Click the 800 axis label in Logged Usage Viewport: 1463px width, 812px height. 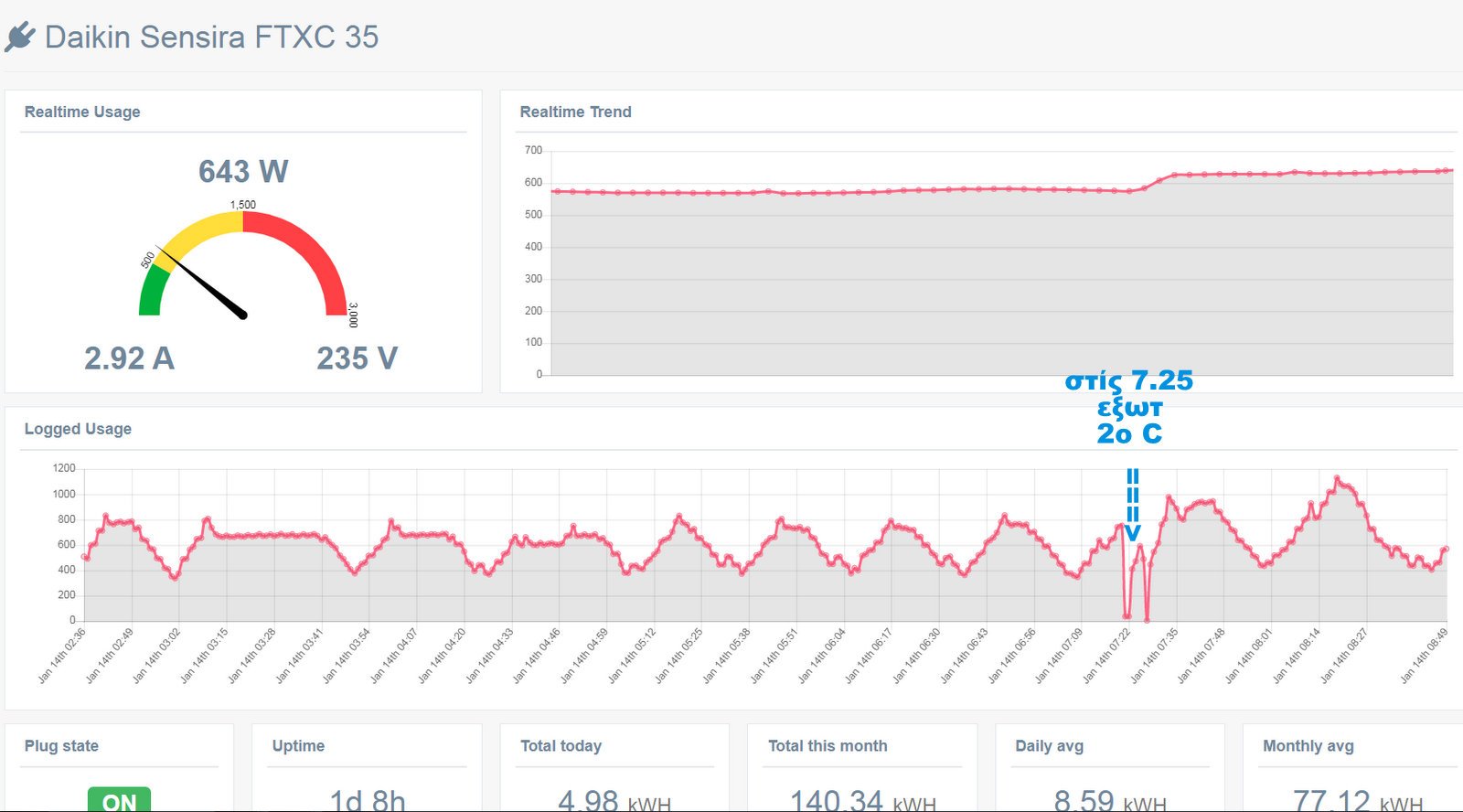67,518
